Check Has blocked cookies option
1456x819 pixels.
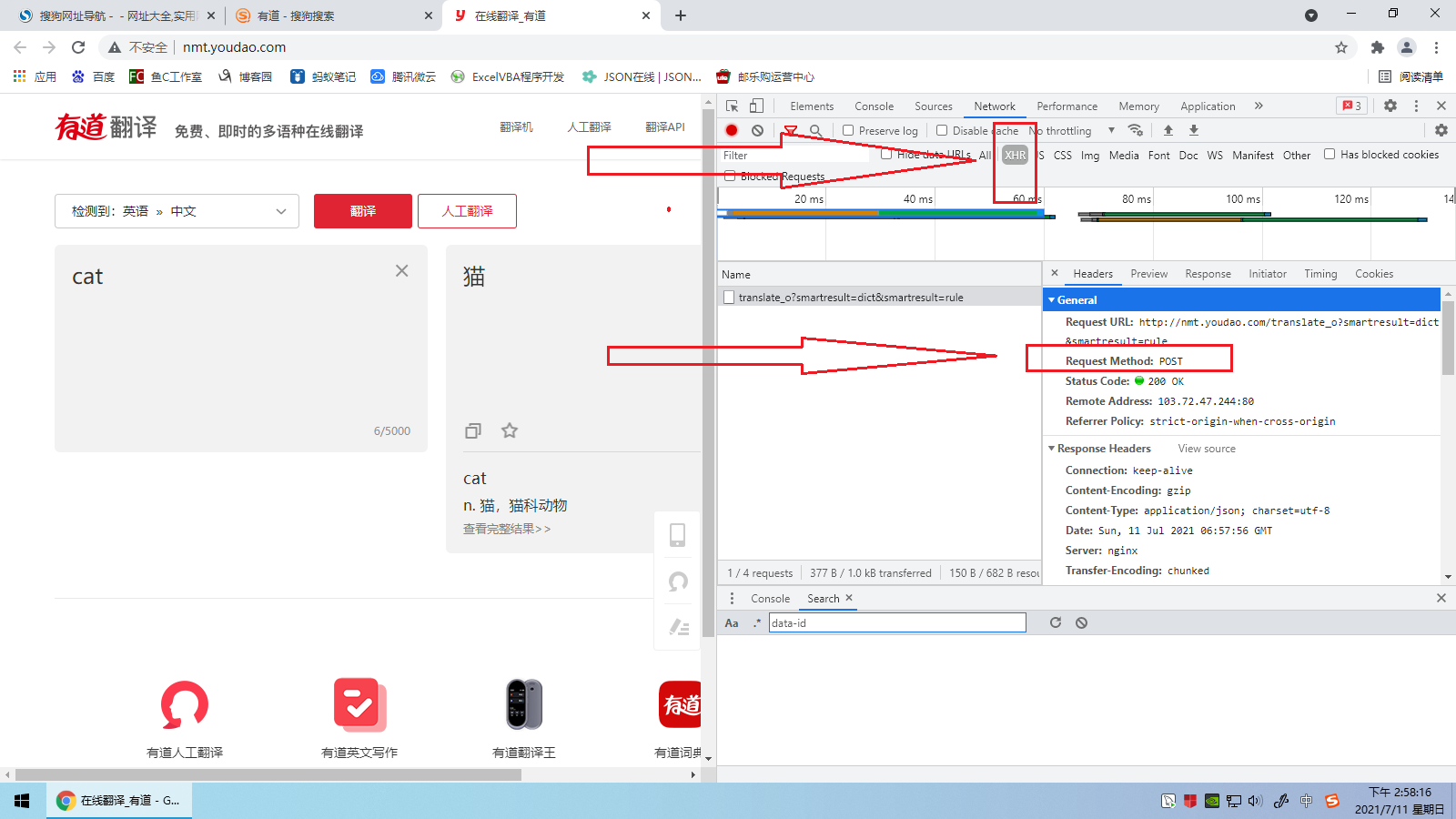[1330, 155]
